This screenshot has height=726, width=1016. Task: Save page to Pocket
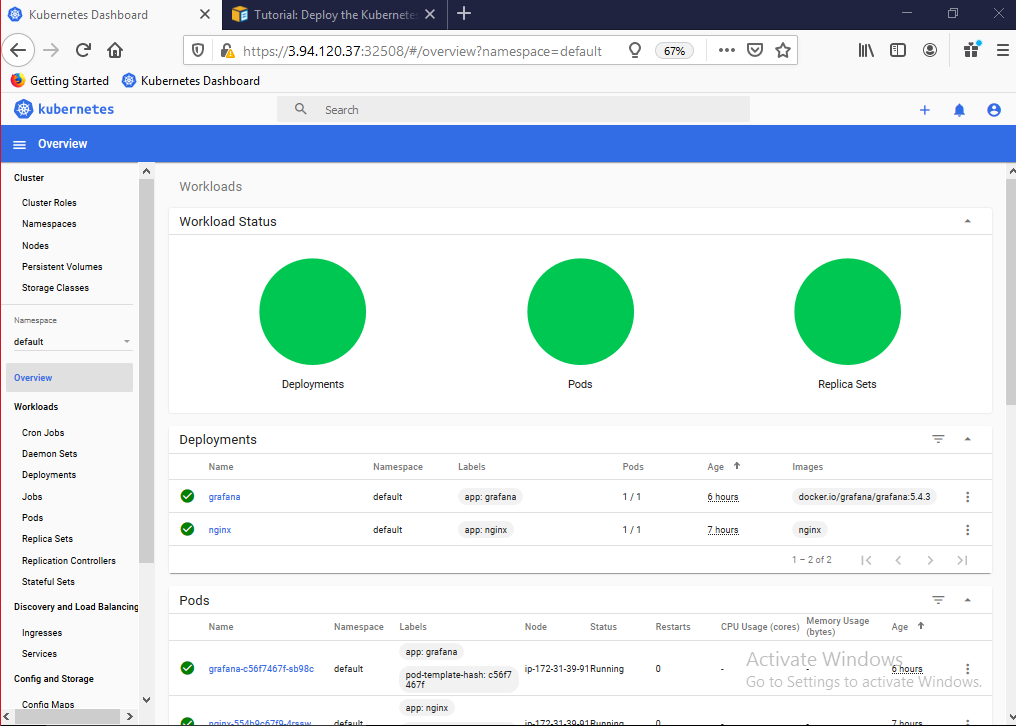tap(755, 51)
